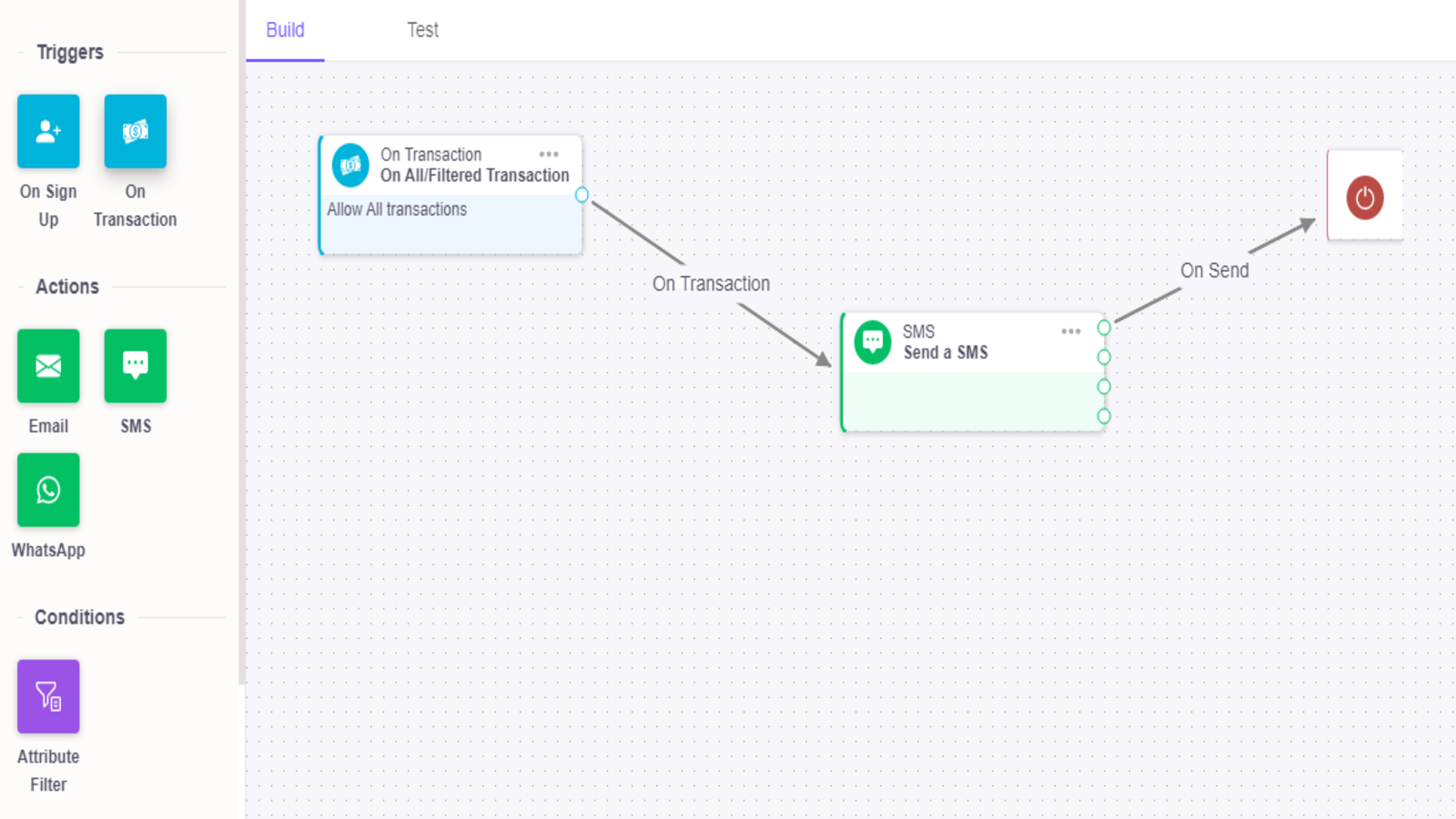Click the Attribute Filter condition icon
The image size is (1456, 819).
(47, 696)
